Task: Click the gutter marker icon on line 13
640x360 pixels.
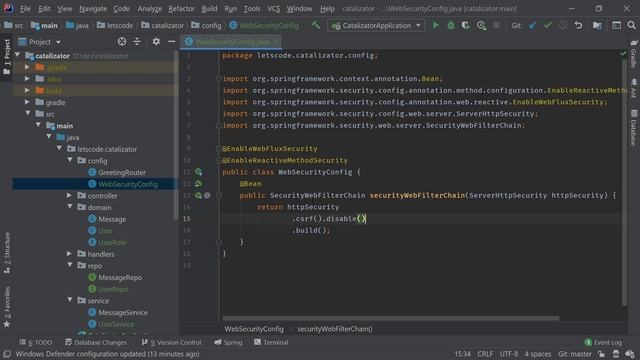Action: 198,196
